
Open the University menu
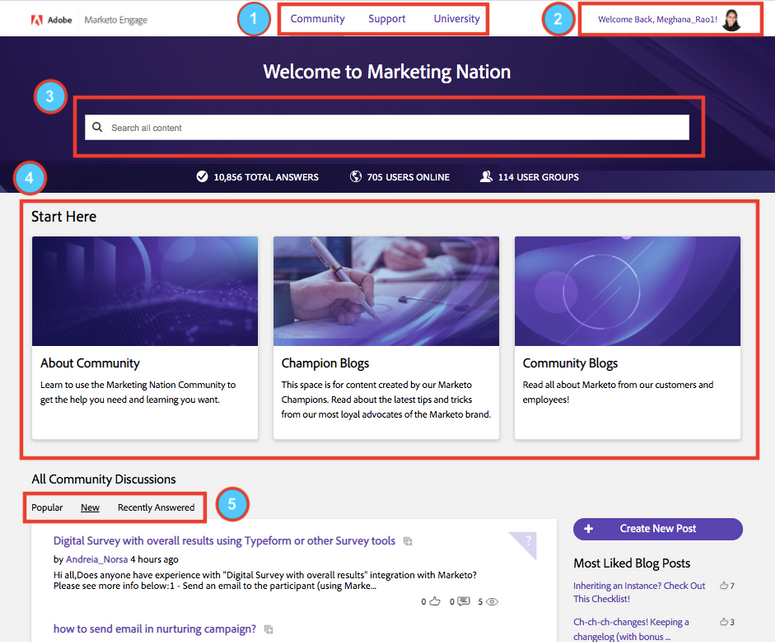pos(457,19)
